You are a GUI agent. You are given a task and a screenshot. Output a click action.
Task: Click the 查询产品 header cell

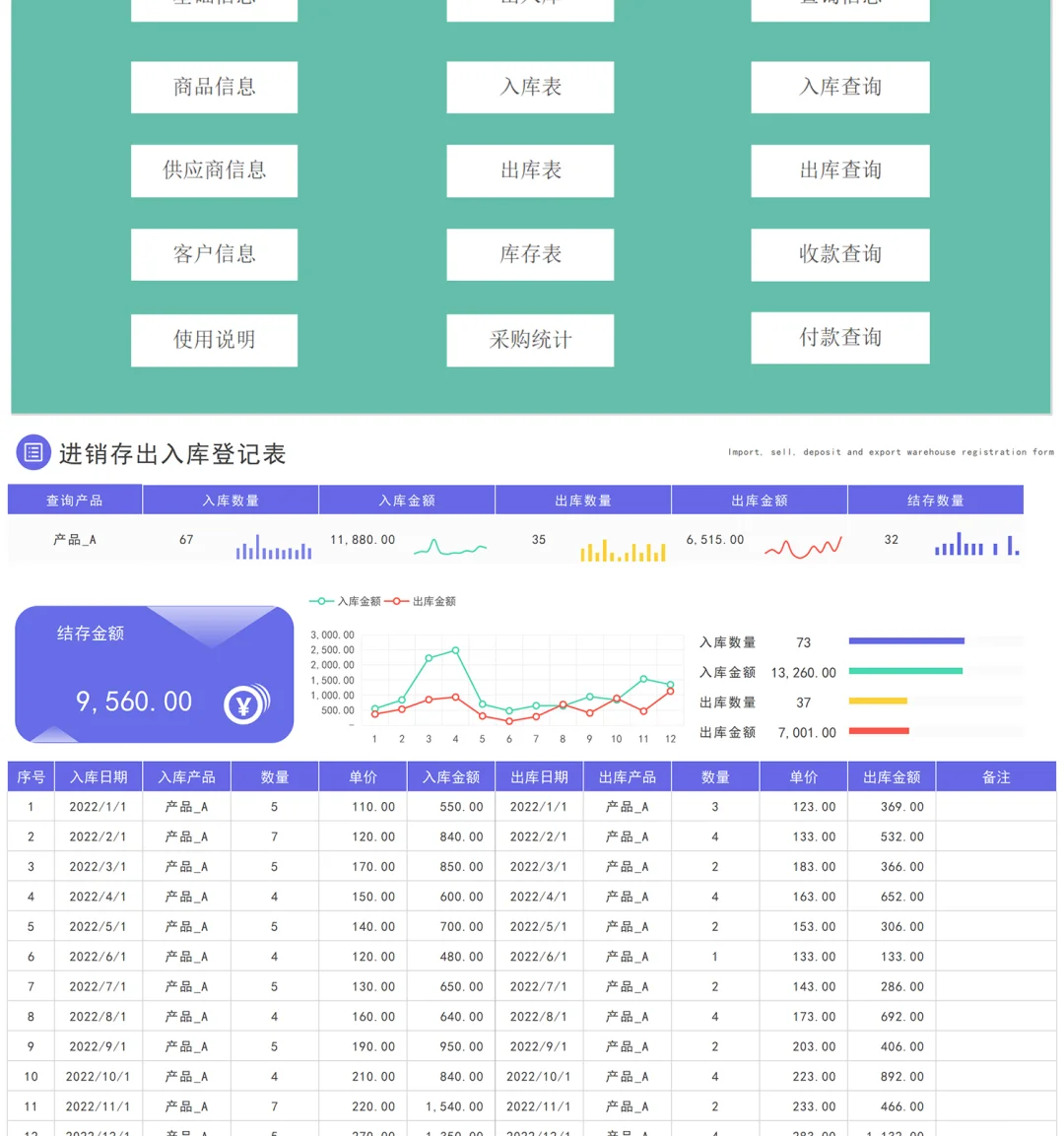pyautogui.click(x=75, y=501)
